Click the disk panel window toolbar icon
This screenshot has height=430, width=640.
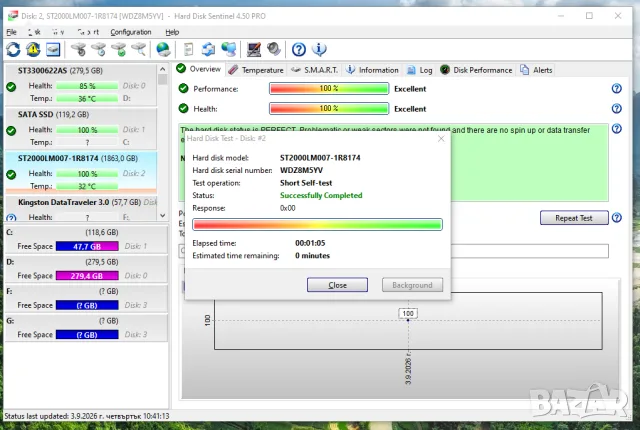[53, 49]
